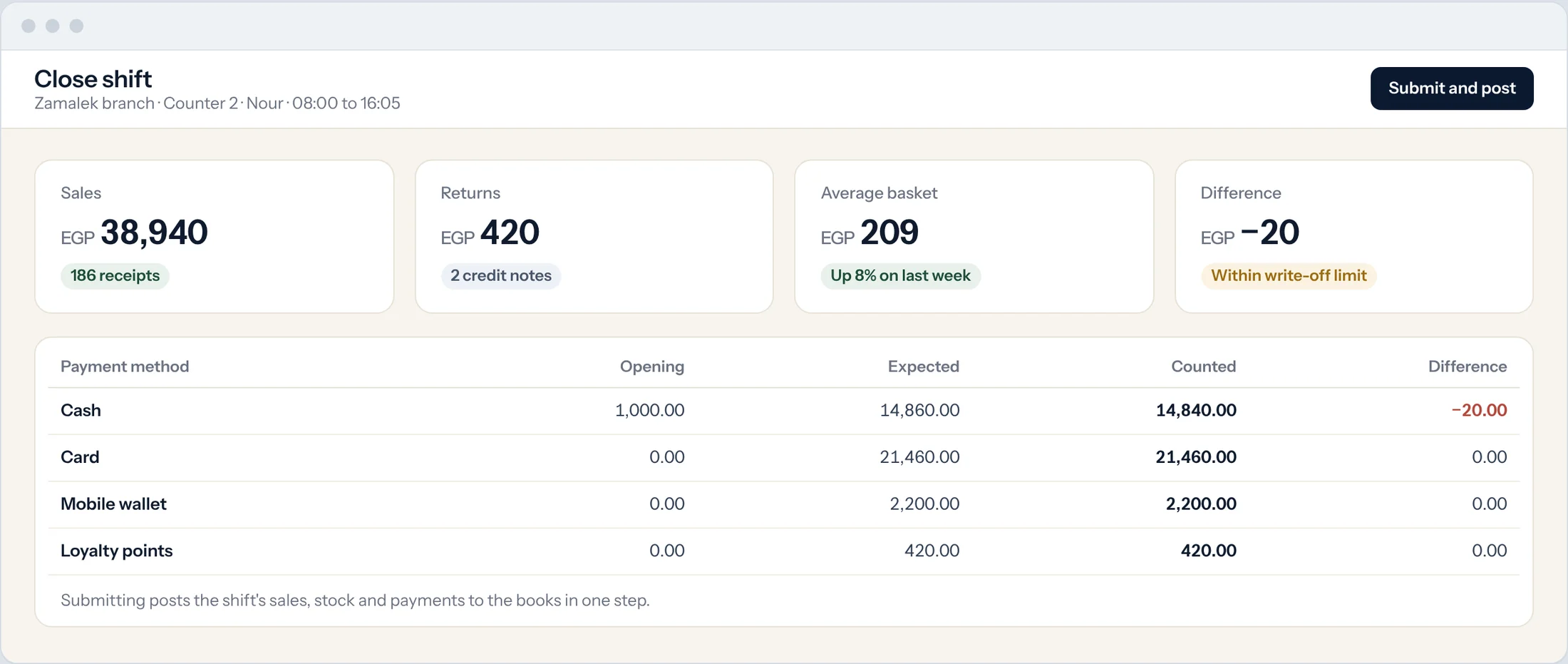Click the 'Up 8% on last week' badge
Image resolution: width=1568 pixels, height=664 pixels.
pos(900,276)
